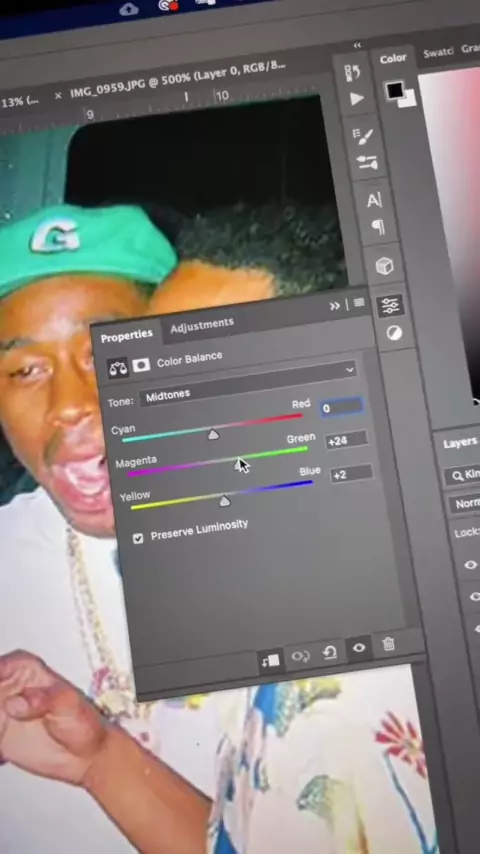Delete the adjustment layer with the trash icon
This screenshot has height=854, width=480.
(388, 644)
